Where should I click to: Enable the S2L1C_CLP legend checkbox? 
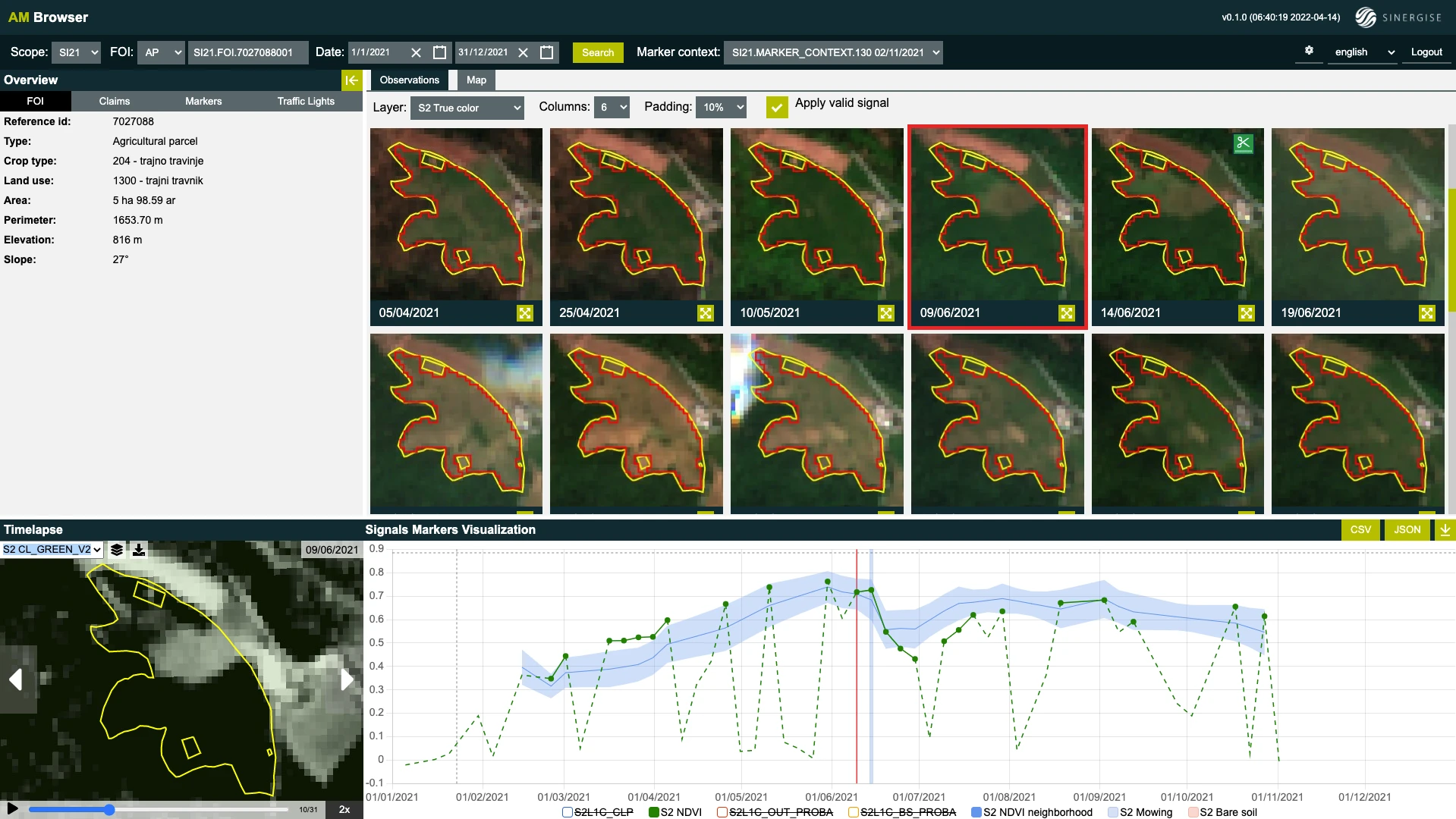click(567, 812)
